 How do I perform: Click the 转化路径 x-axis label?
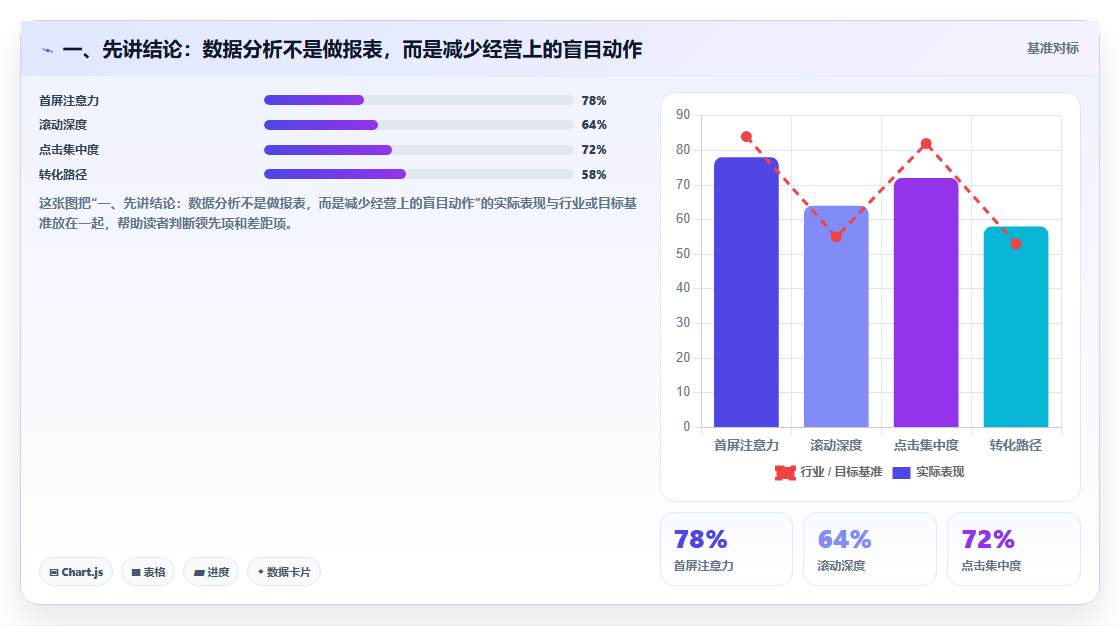point(1016,445)
